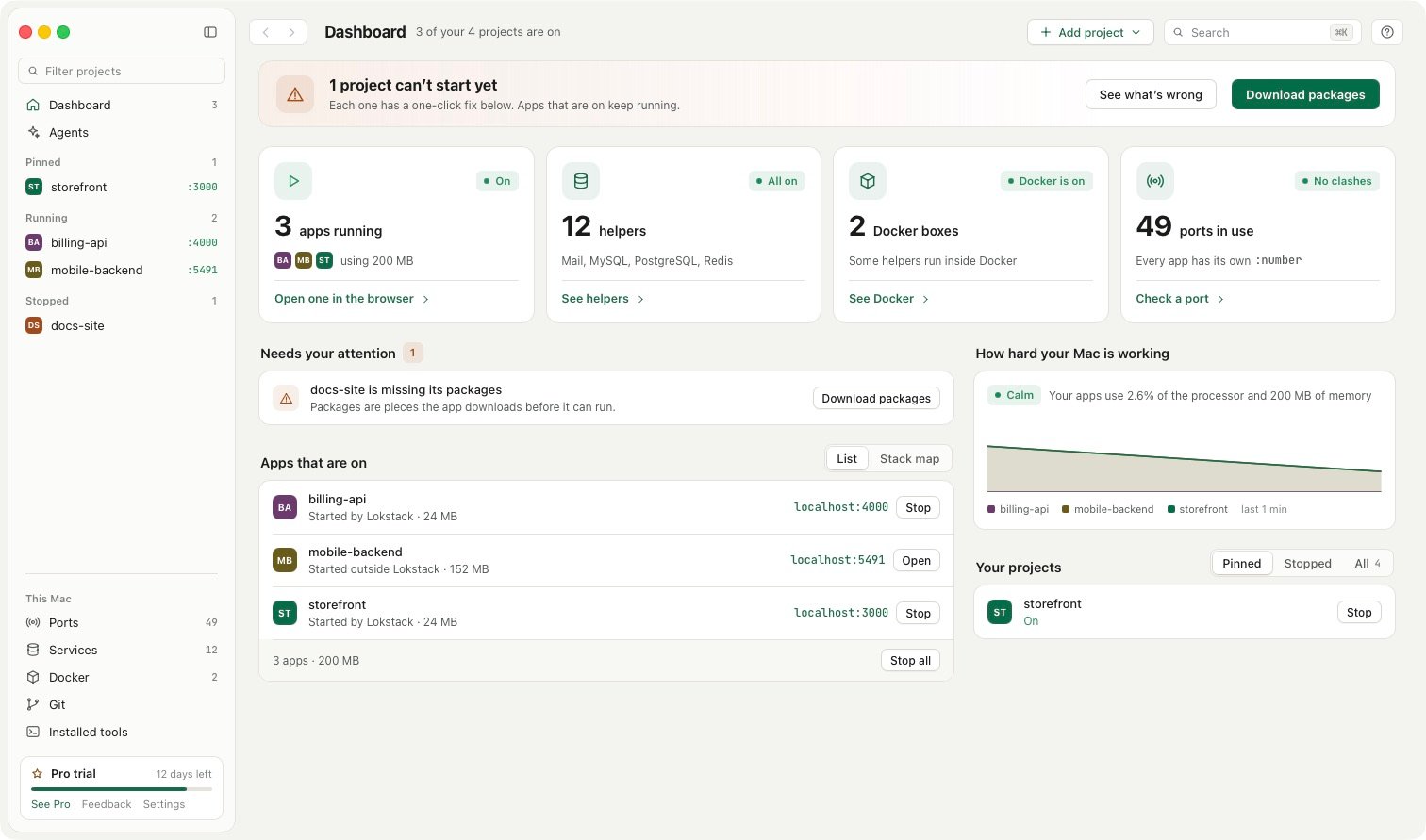Show Pinned projects tab
The width and height of the screenshot is (1426, 840).
pos(1241,564)
